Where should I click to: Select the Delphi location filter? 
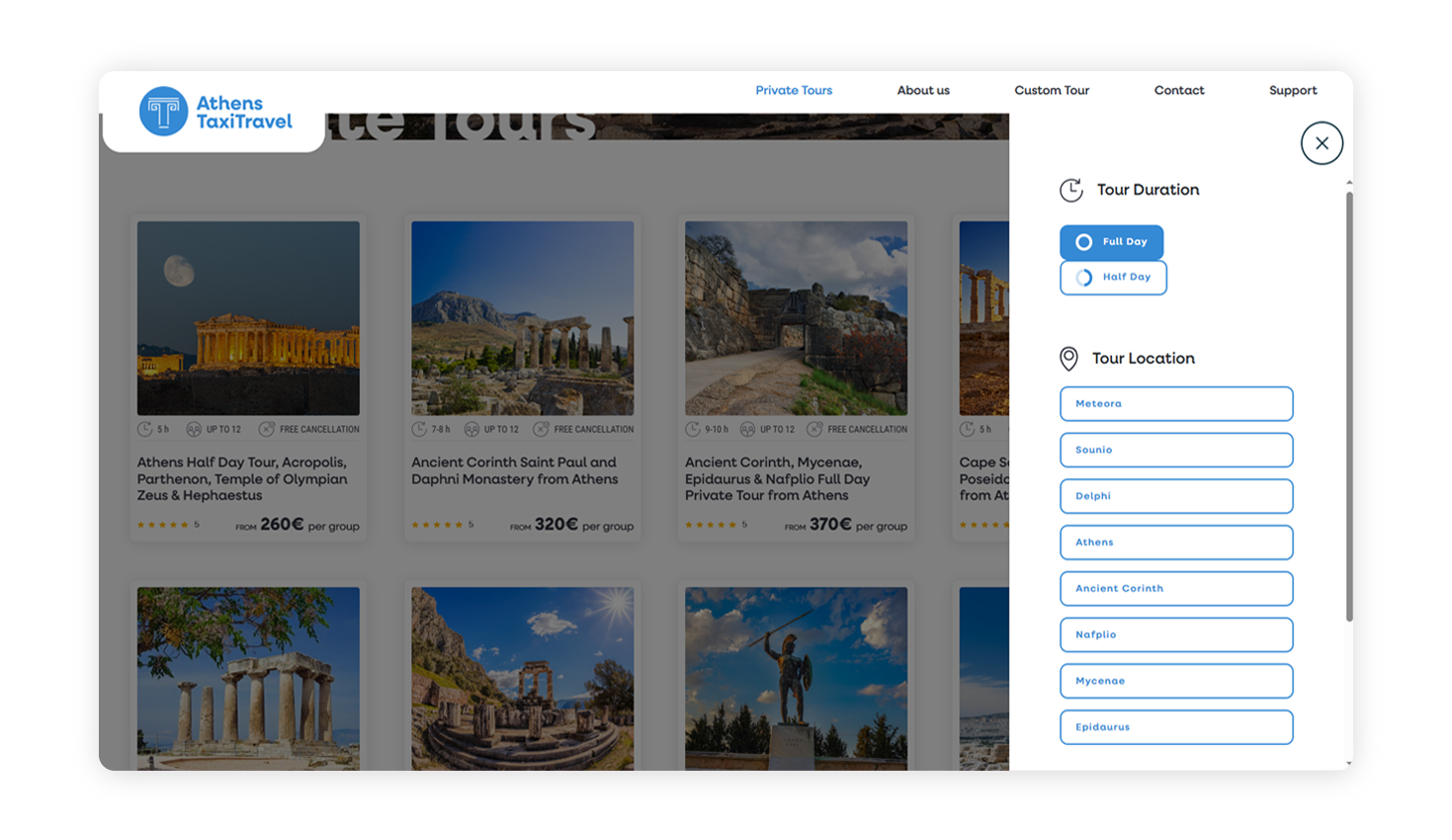1174,496
